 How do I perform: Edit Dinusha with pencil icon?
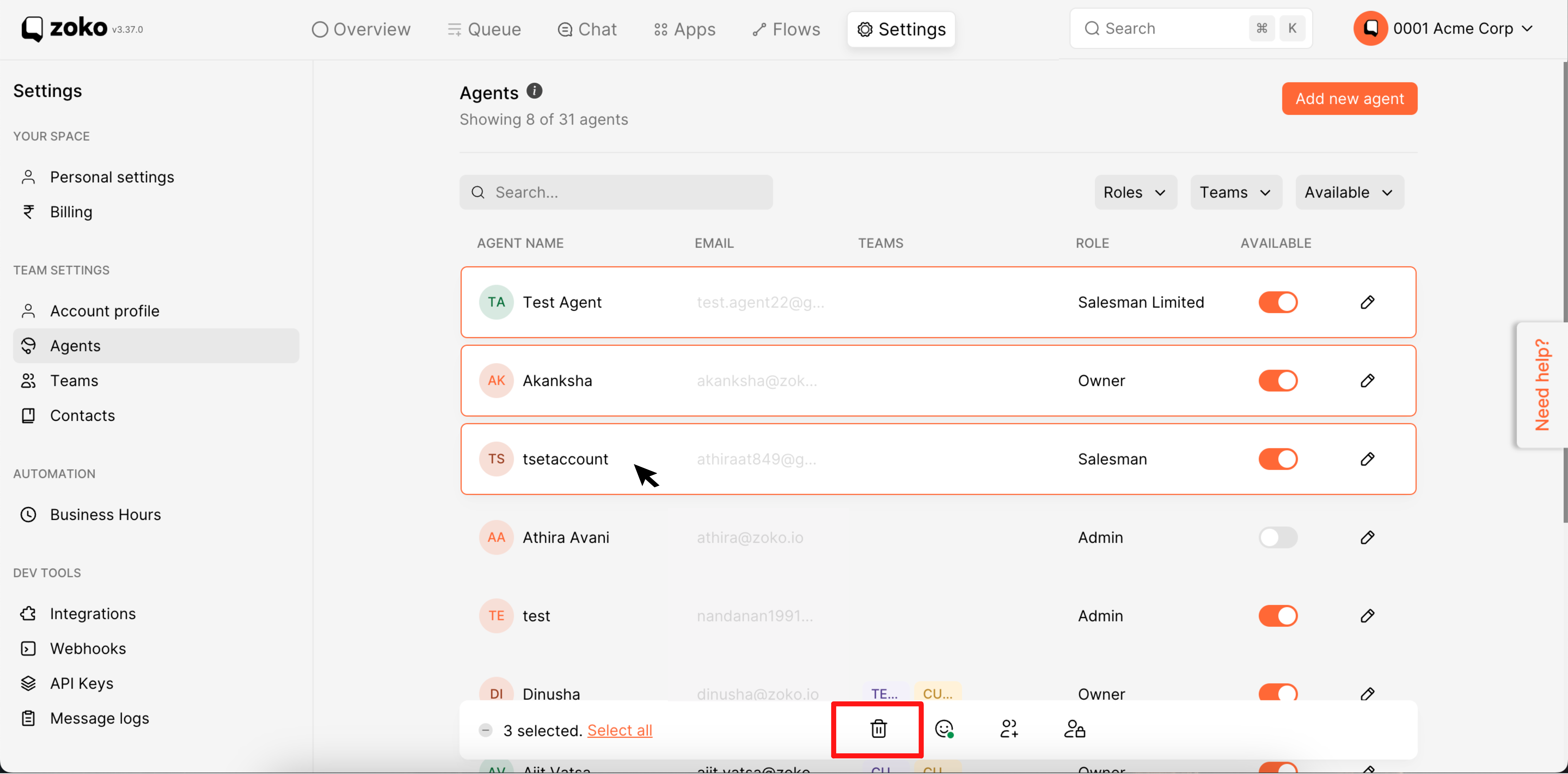point(1367,693)
